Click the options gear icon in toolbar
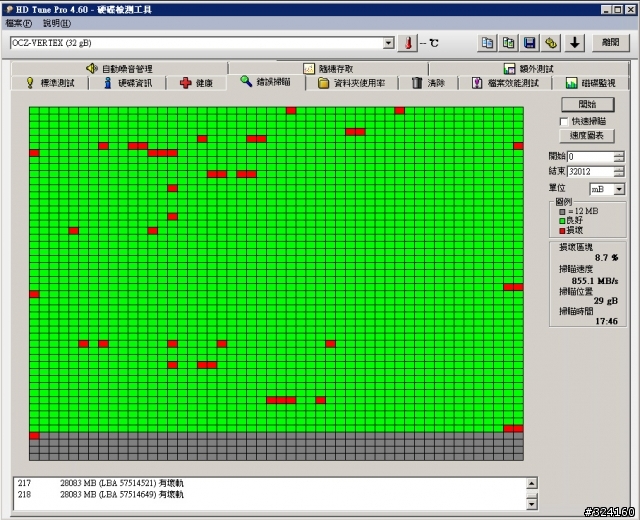Viewport: 640px width, 520px height. [552, 43]
